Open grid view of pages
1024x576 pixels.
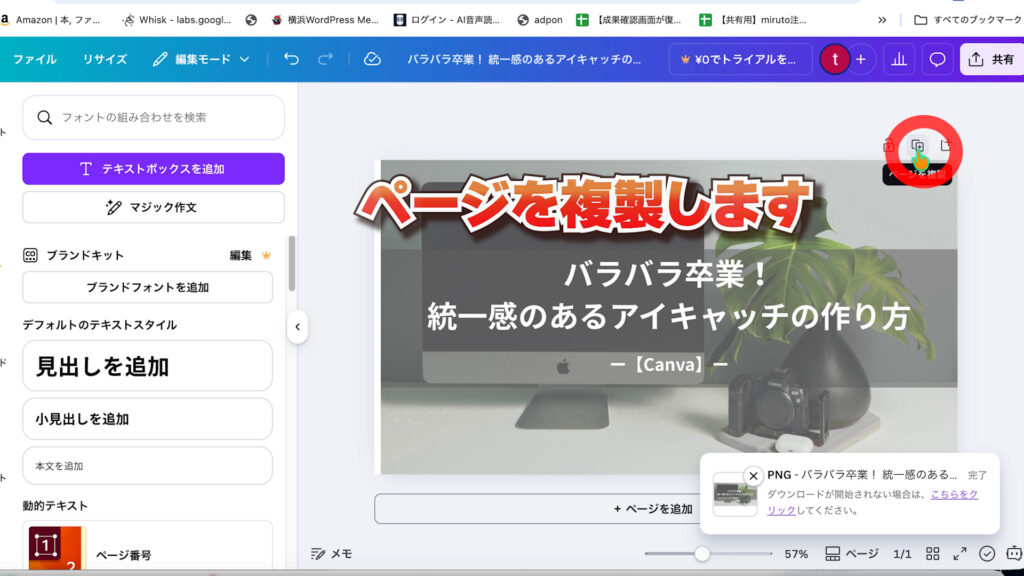tap(932, 554)
